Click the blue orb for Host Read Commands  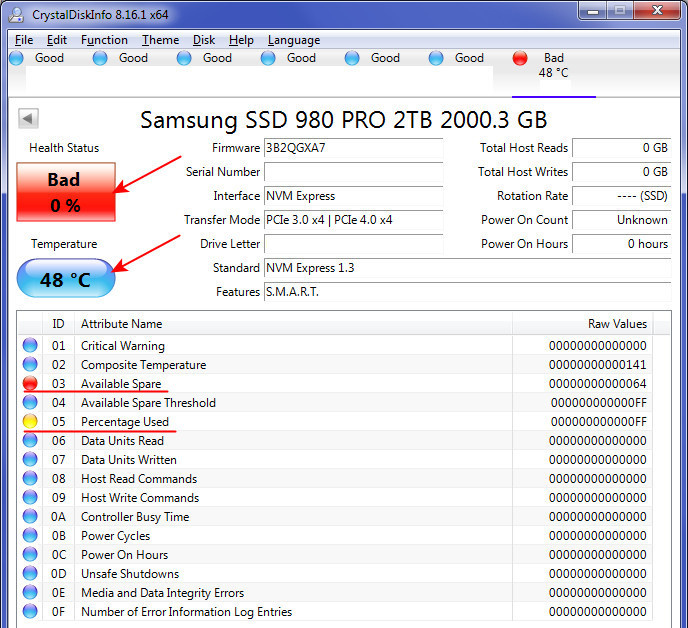pyautogui.click(x=30, y=478)
